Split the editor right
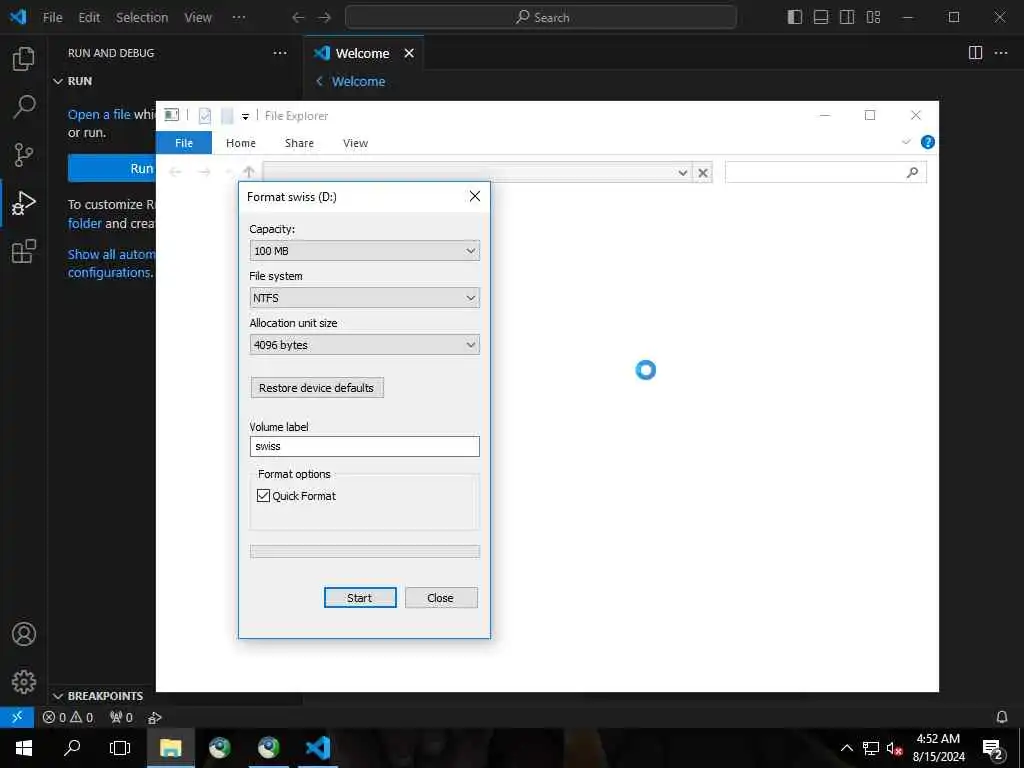 [x=975, y=53]
